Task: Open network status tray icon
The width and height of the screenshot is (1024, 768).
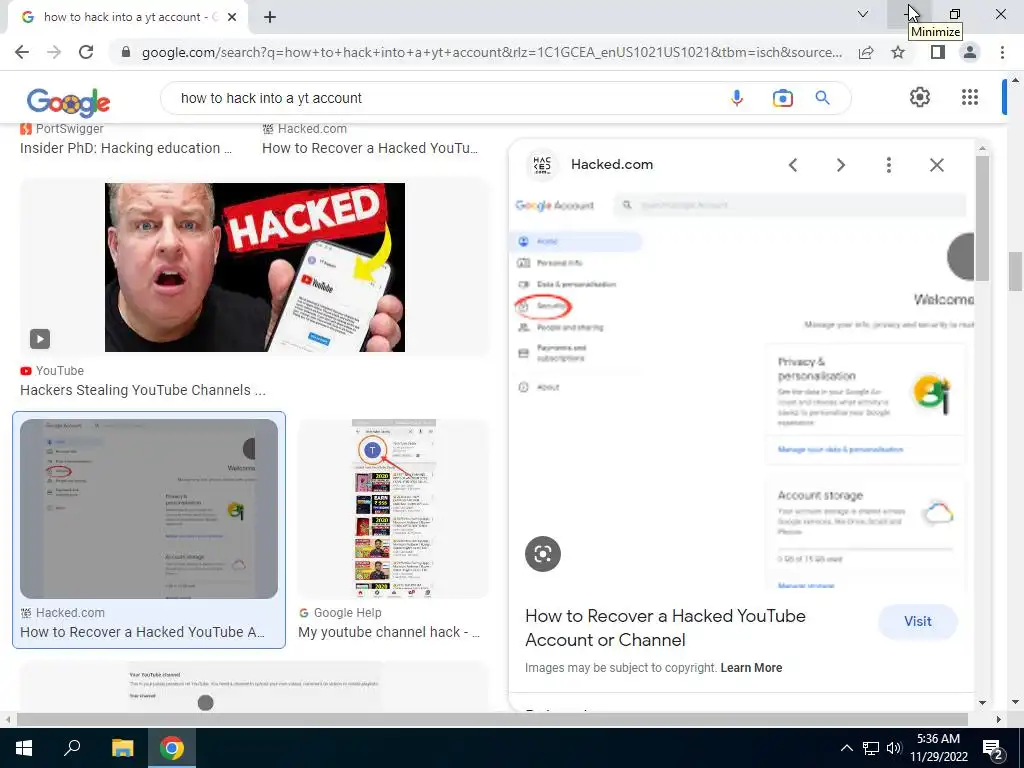Action: pos(871,748)
